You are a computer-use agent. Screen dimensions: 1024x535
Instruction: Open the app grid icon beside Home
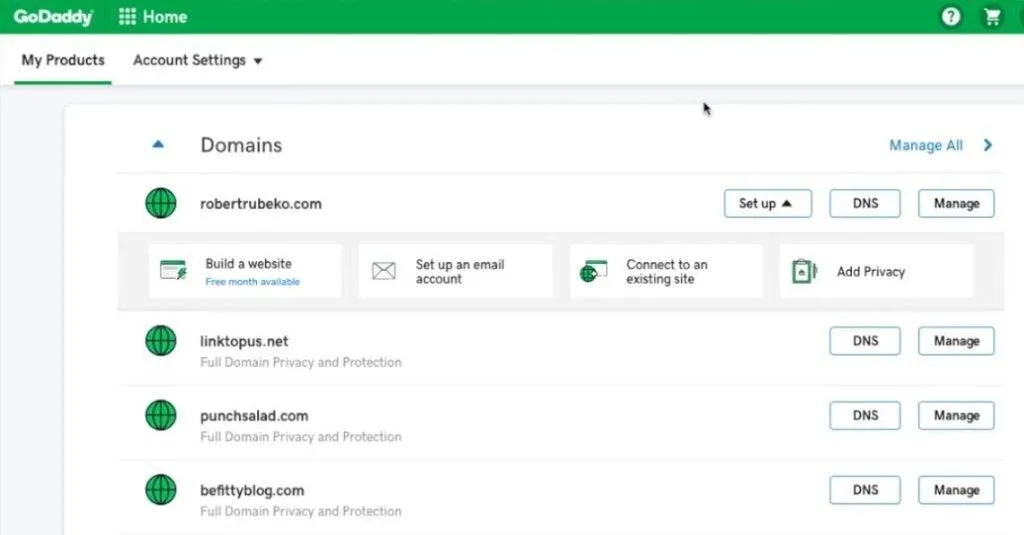(x=127, y=16)
